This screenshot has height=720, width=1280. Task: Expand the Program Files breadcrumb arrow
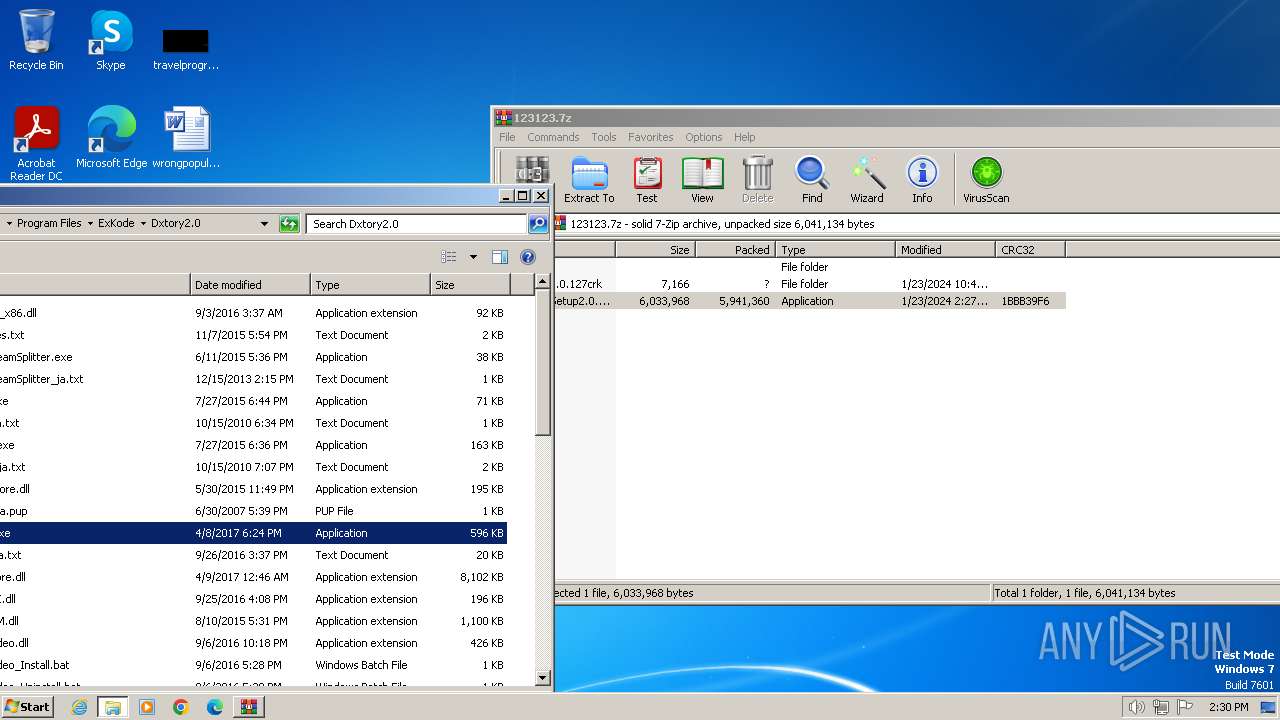[x=90, y=224]
